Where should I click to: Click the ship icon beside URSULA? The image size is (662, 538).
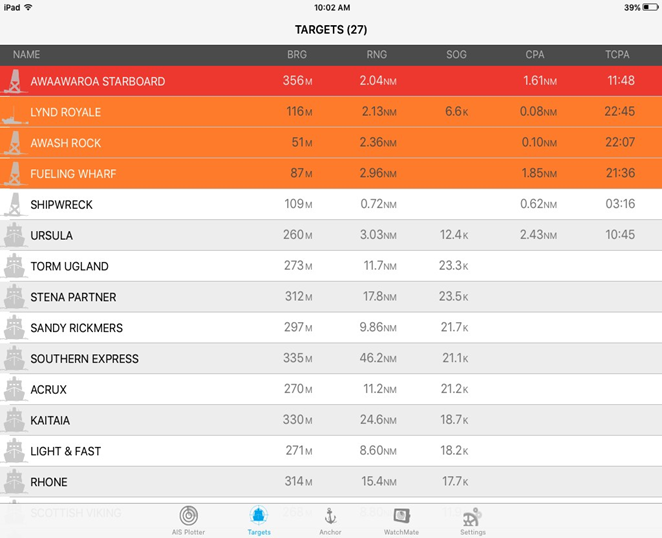point(14,235)
